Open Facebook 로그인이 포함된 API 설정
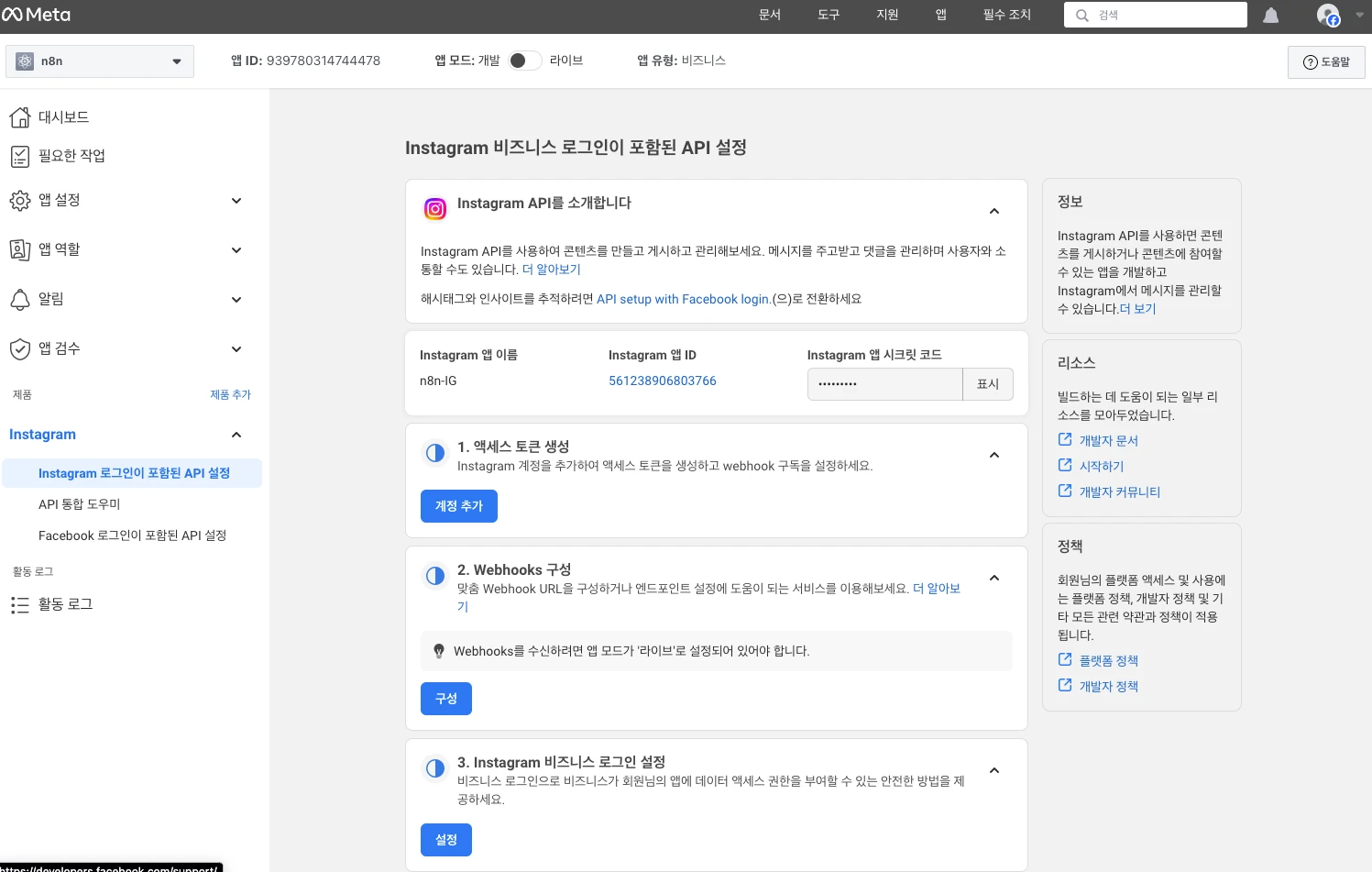 coord(132,535)
